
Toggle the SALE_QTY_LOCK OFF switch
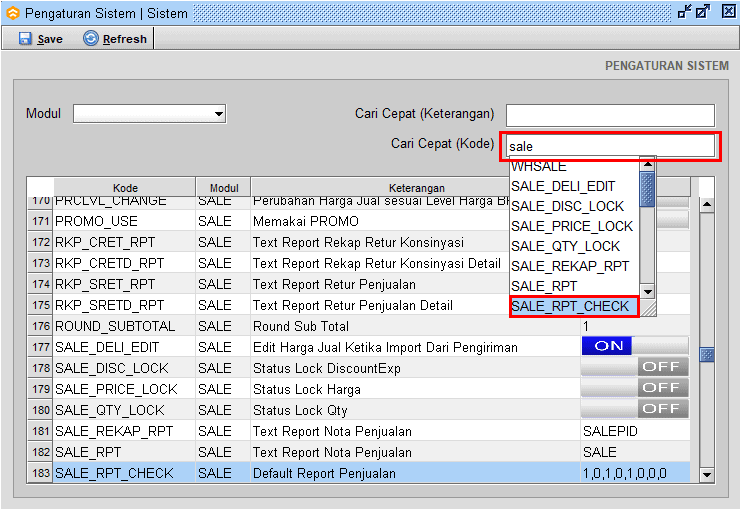pos(635,409)
